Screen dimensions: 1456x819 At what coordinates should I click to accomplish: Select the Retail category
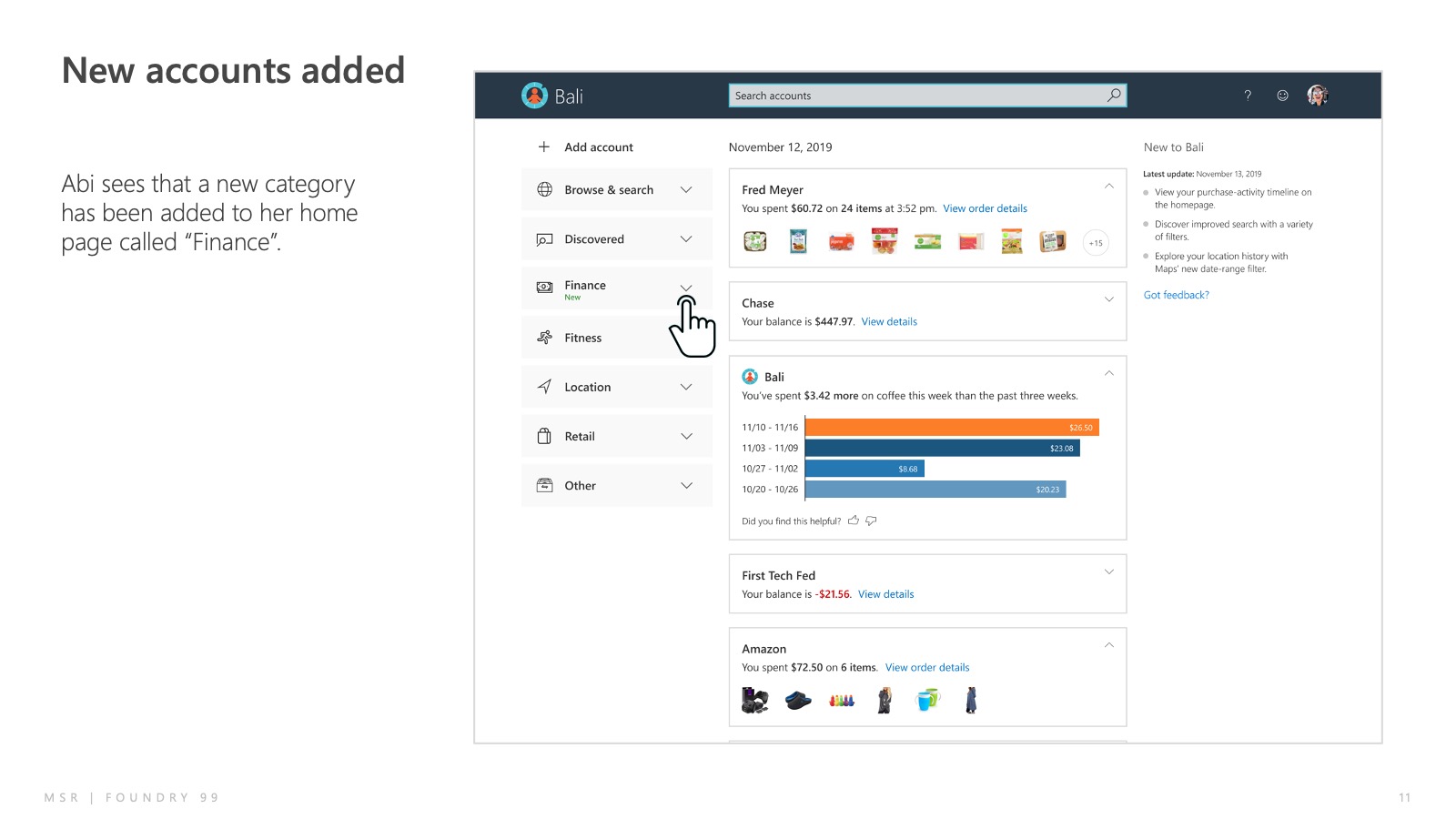580,436
